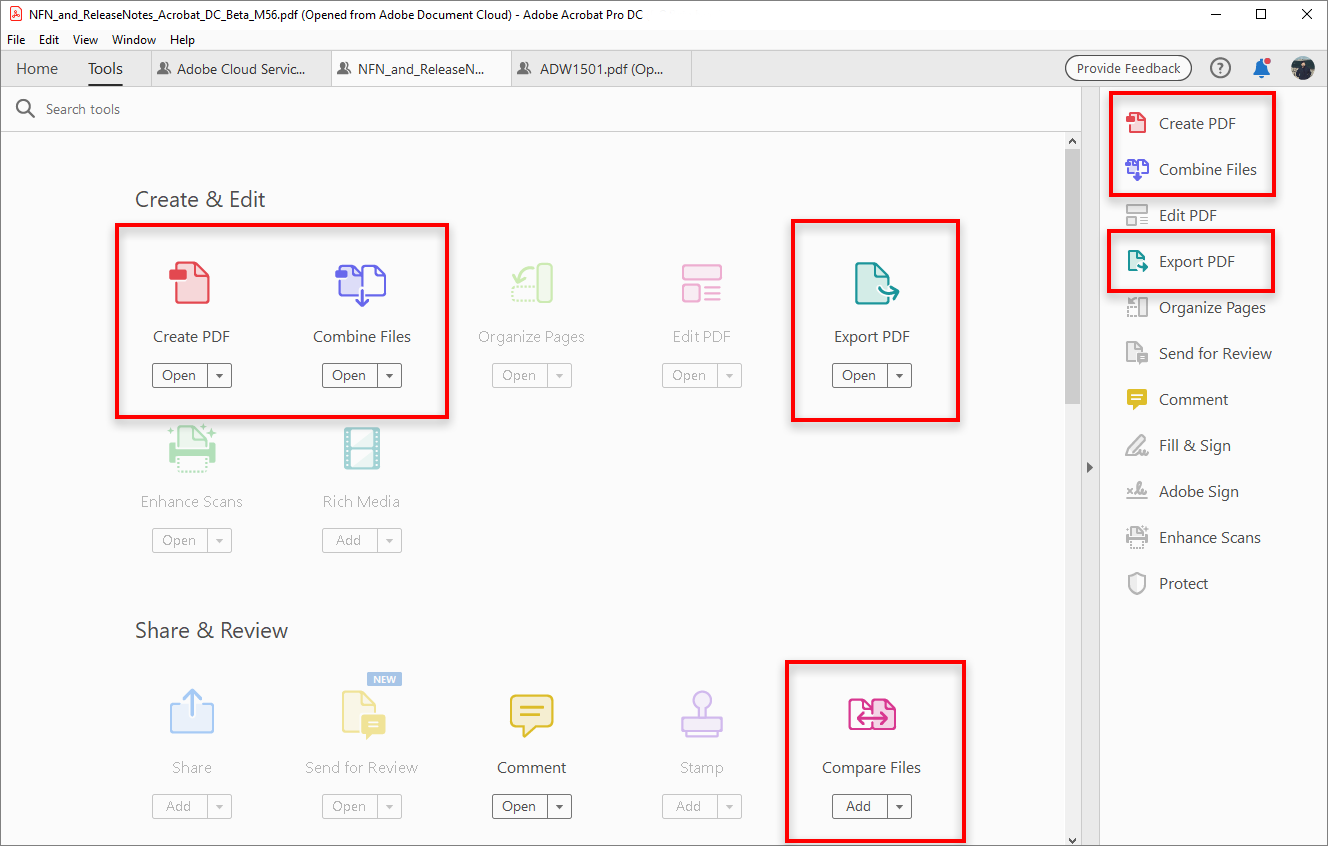Select the Enhance Scans printer icon in main panel
Image resolution: width=1328 pixels, height=846 pixels.
tap(191, 447)
